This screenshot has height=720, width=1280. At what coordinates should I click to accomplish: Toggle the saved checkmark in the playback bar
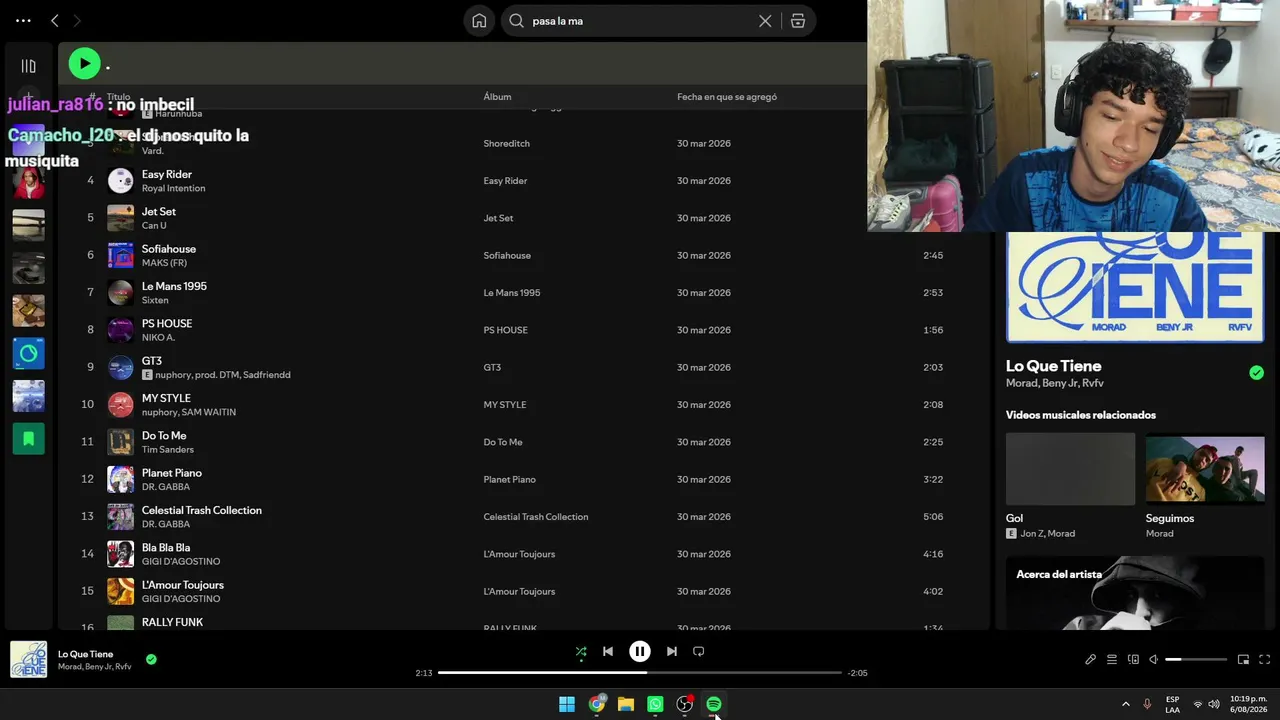(151, 660)
